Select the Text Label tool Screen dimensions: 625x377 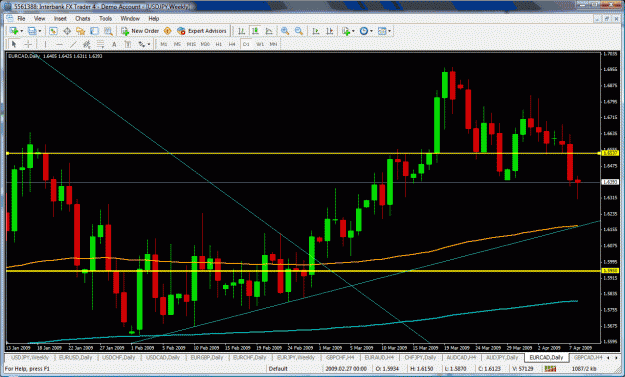pyautogui.click(x=128, y=44)
